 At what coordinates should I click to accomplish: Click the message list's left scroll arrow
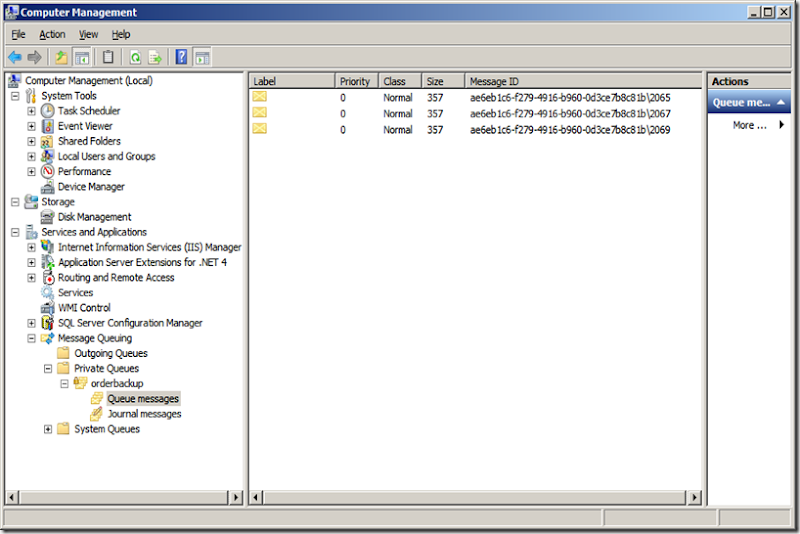click(256, 497)
